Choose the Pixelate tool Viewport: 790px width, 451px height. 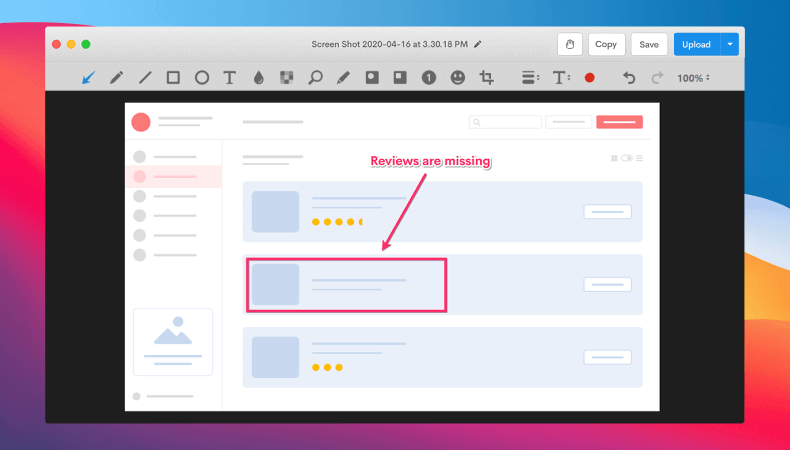[x=286, y=77]
